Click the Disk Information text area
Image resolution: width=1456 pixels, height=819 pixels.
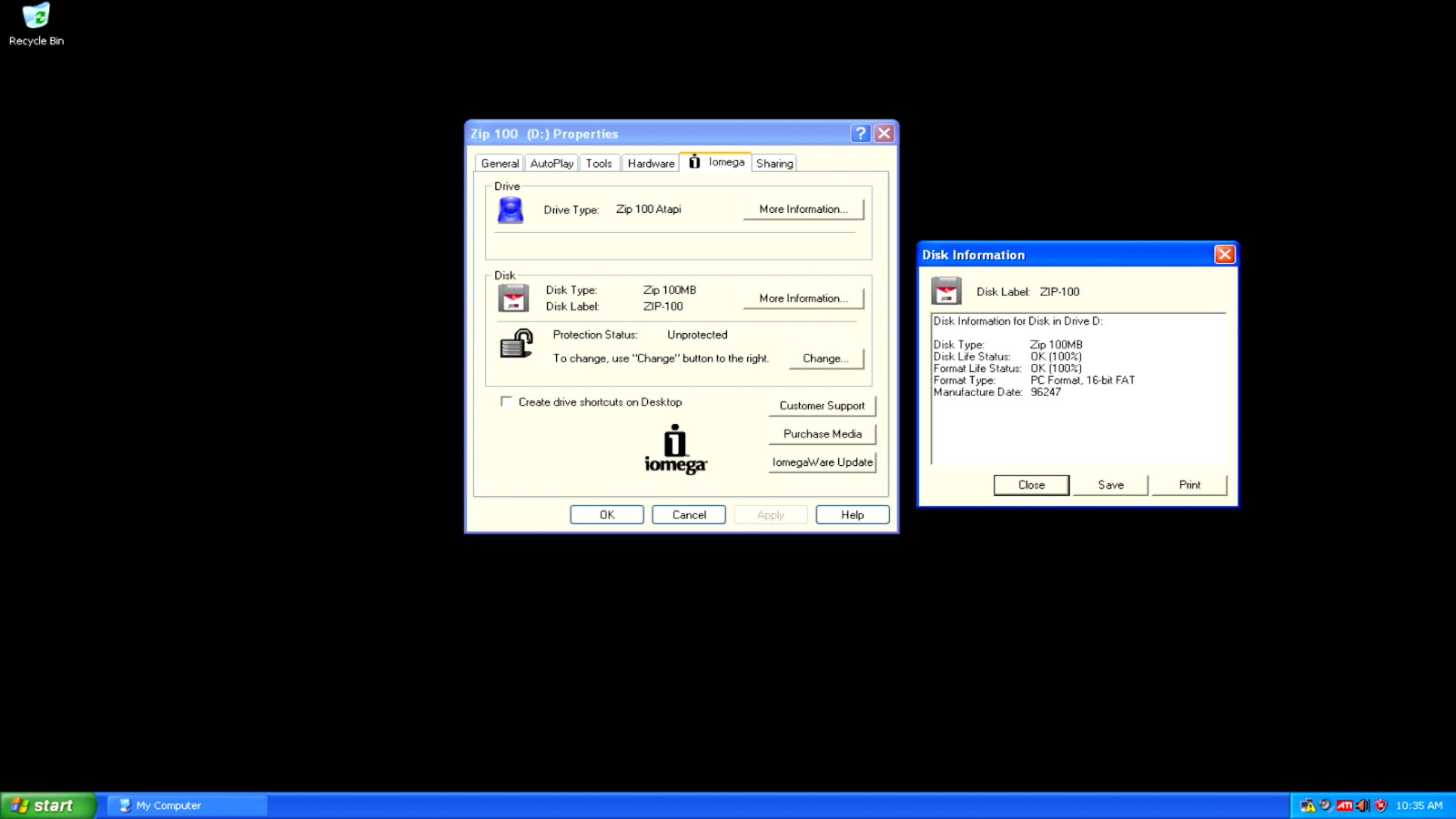tap(1079, 389)
